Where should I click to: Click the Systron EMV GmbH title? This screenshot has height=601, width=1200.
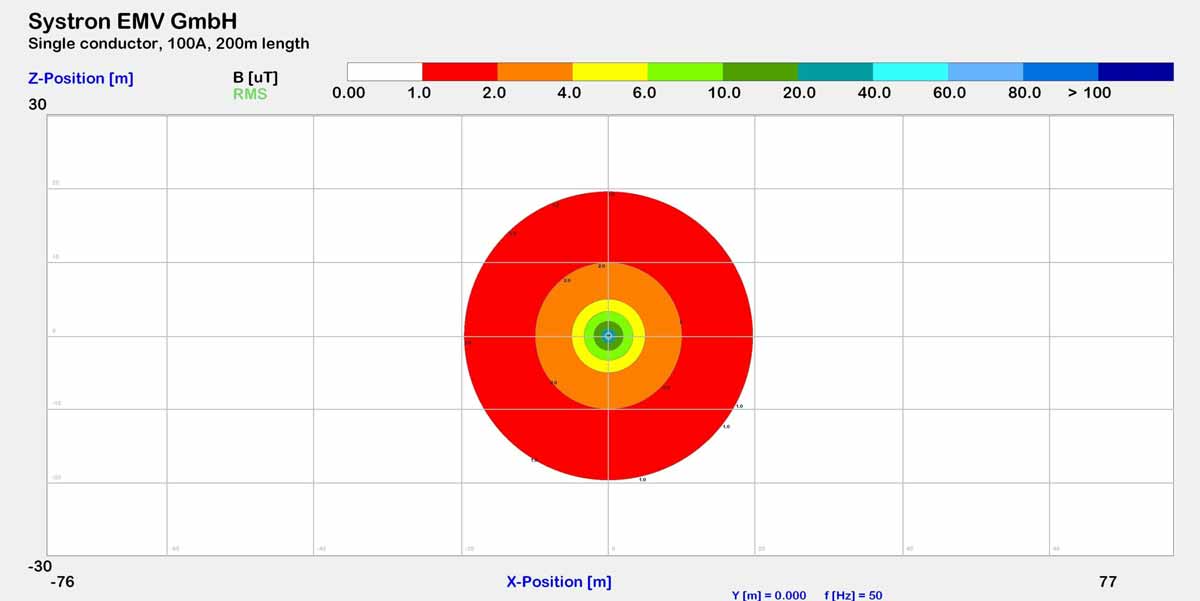133,21
